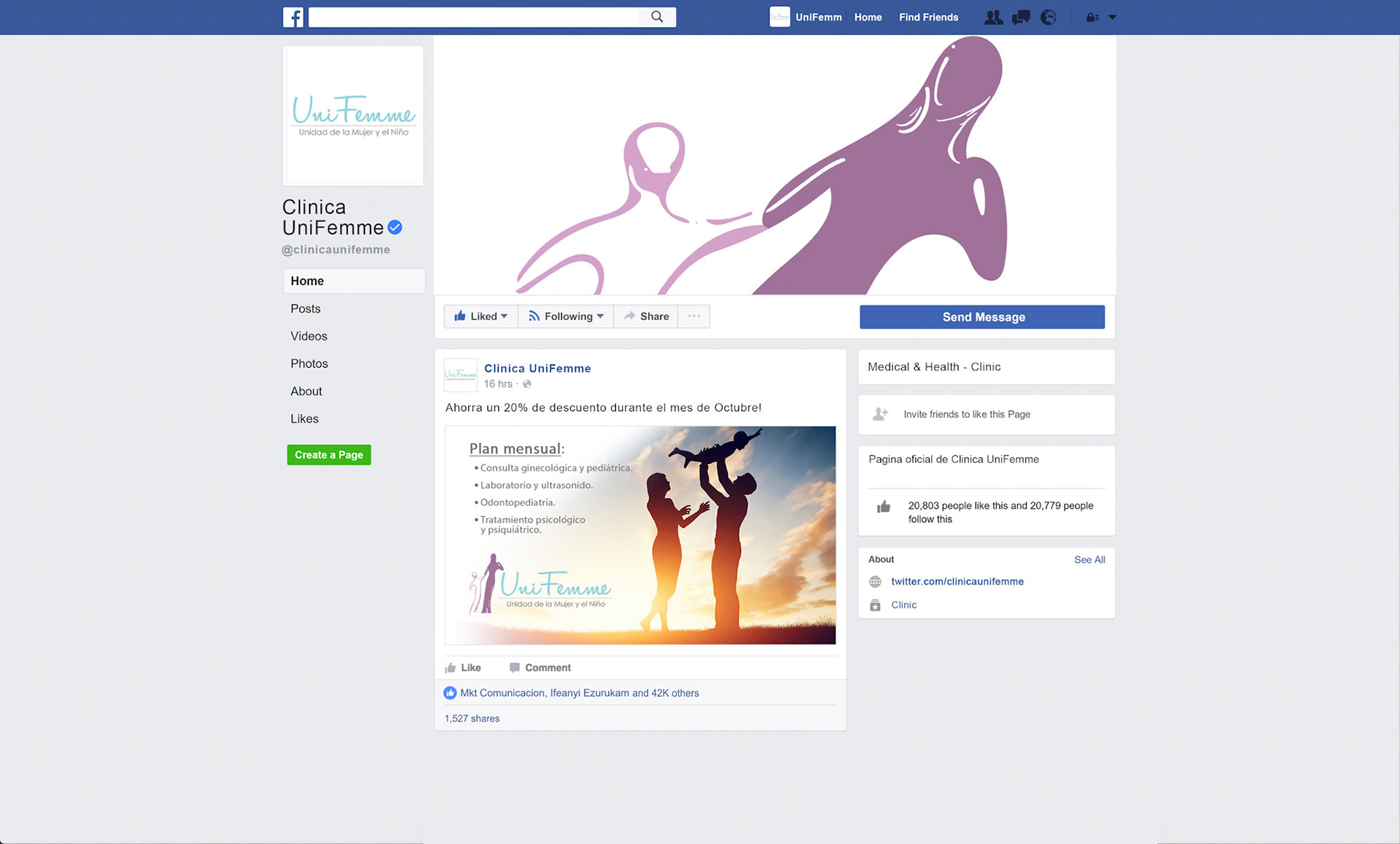This screenshot has height=844, width=1400.
Task: Open Videos section in sidebar
Action: point(308,336)
